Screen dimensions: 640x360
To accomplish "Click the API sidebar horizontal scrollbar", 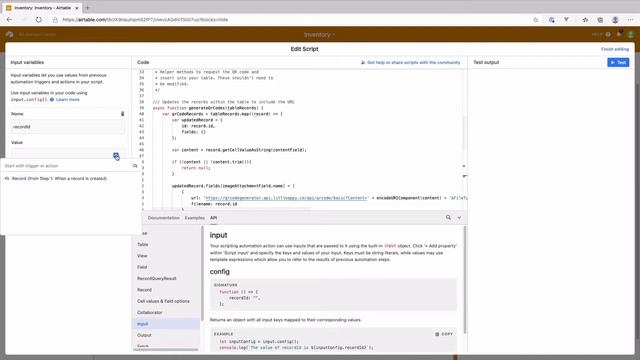I will [166, 350].
